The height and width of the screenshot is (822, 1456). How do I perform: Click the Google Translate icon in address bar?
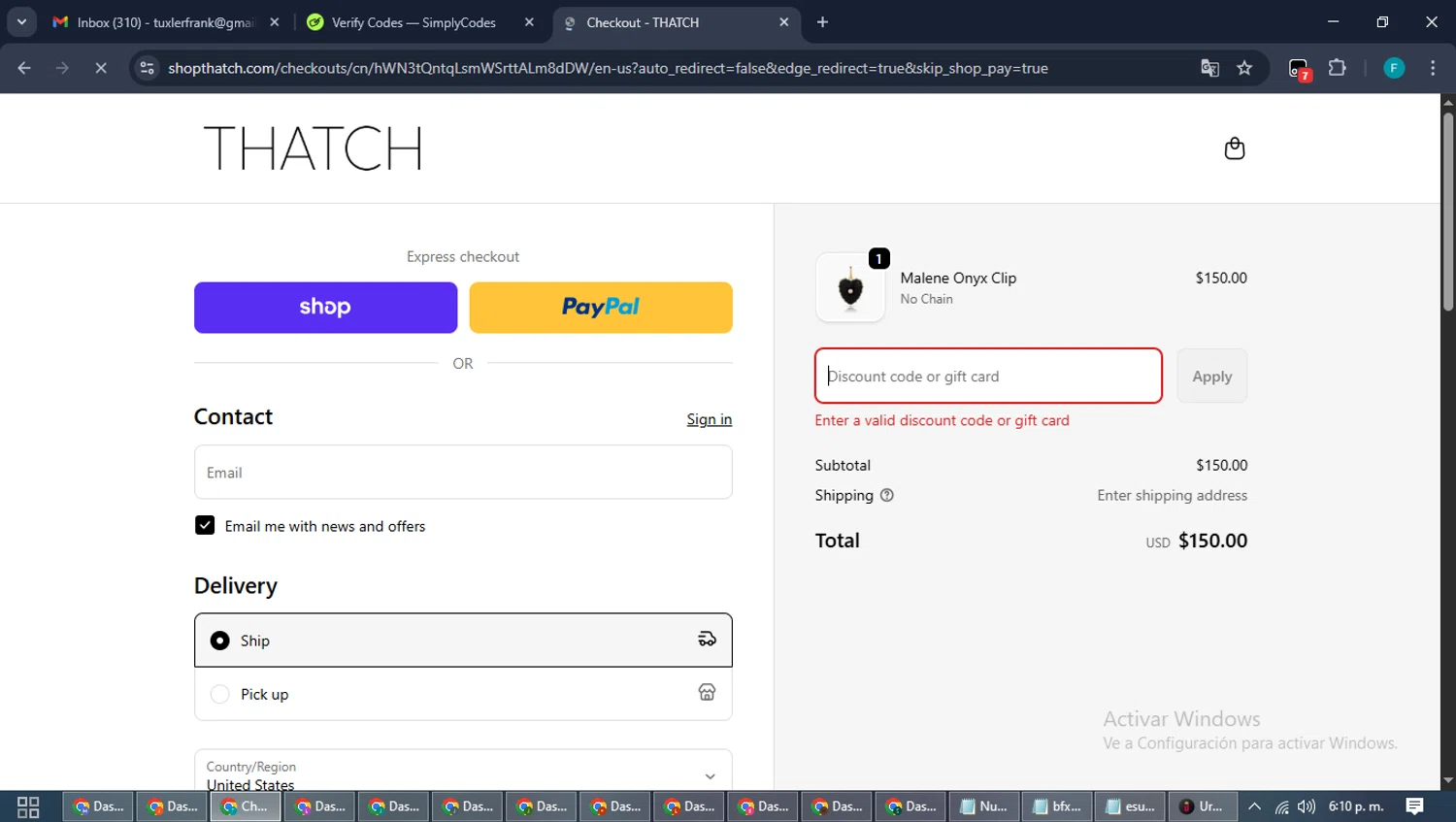click(x=1209, y=68)
